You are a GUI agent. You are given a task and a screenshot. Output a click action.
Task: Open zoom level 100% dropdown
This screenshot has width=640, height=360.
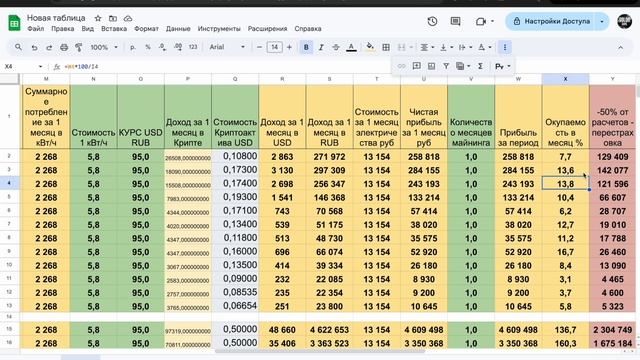pyautogui.click(x=104, y=47)
